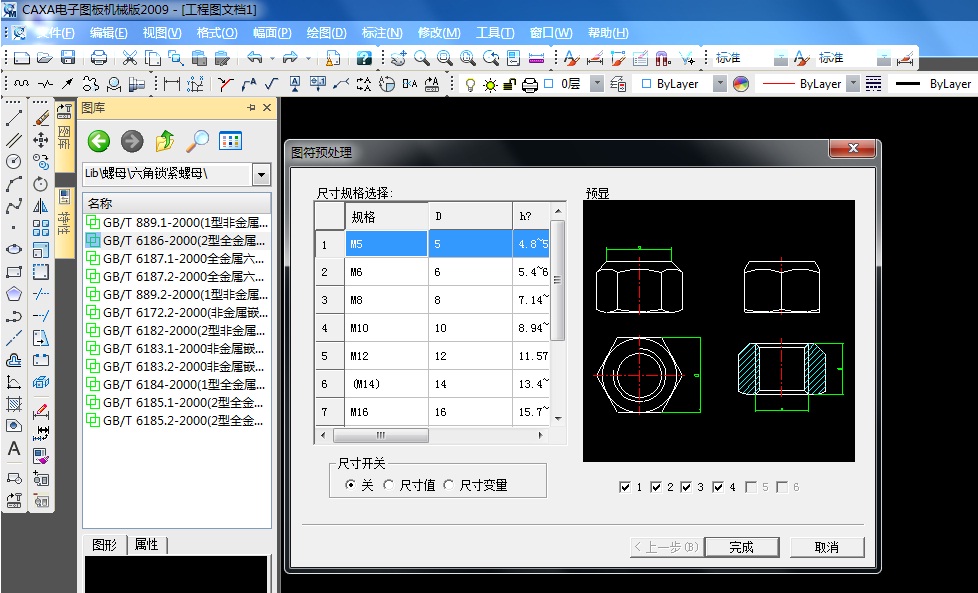Image resolution: width=978 pixels, height=593 pixels.
Task: Switch to the 图形 tab
Action: pos(104,545)
